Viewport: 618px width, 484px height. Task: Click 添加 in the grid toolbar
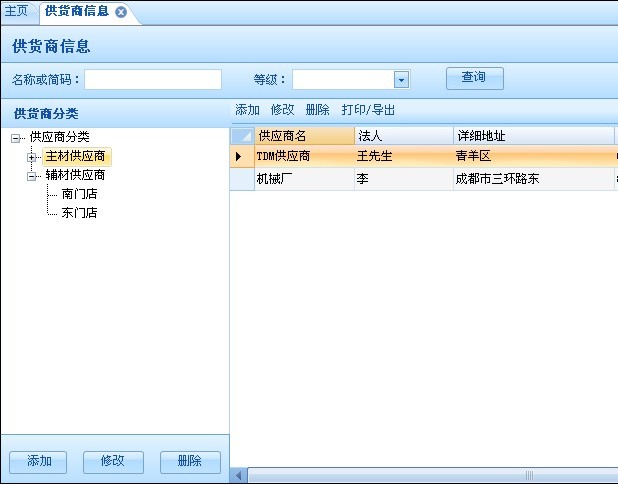tap(247, 110)
